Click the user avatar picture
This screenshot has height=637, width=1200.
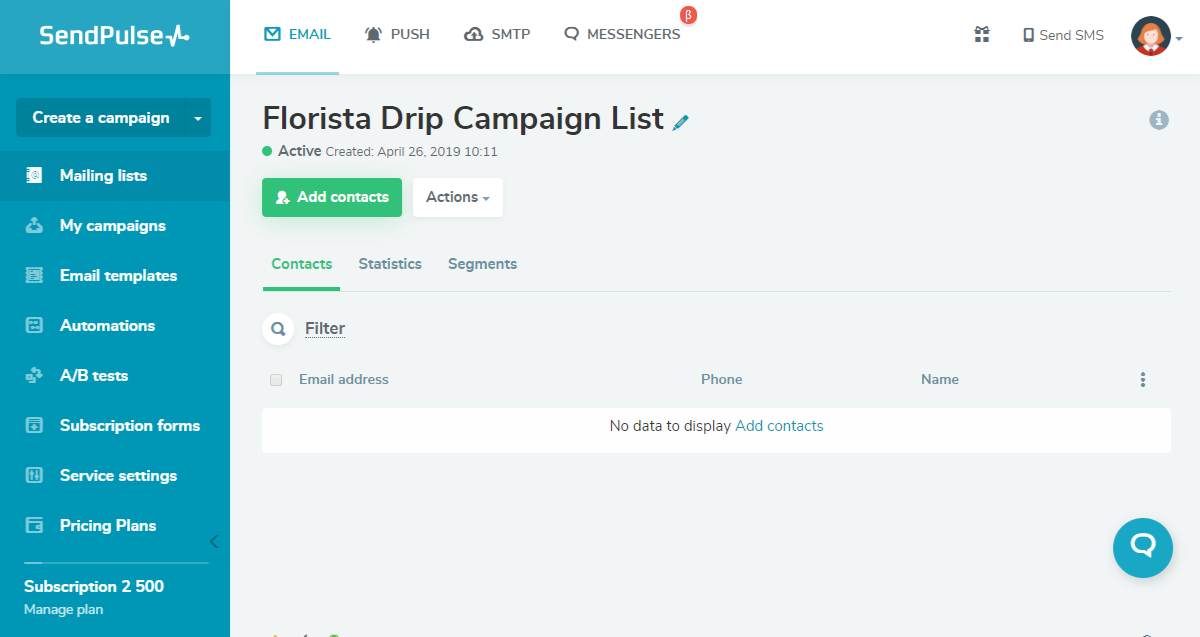1150,36
